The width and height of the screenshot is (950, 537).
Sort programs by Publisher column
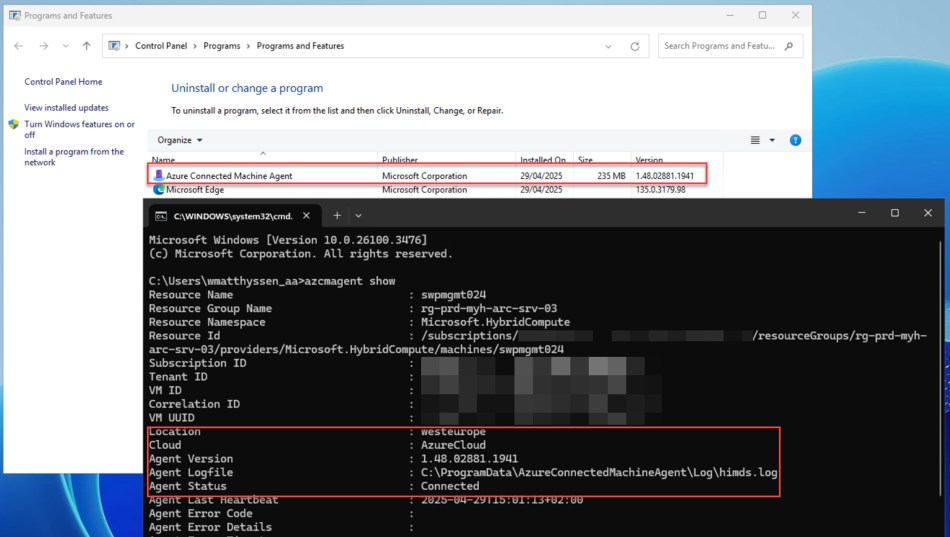point(400,160)
